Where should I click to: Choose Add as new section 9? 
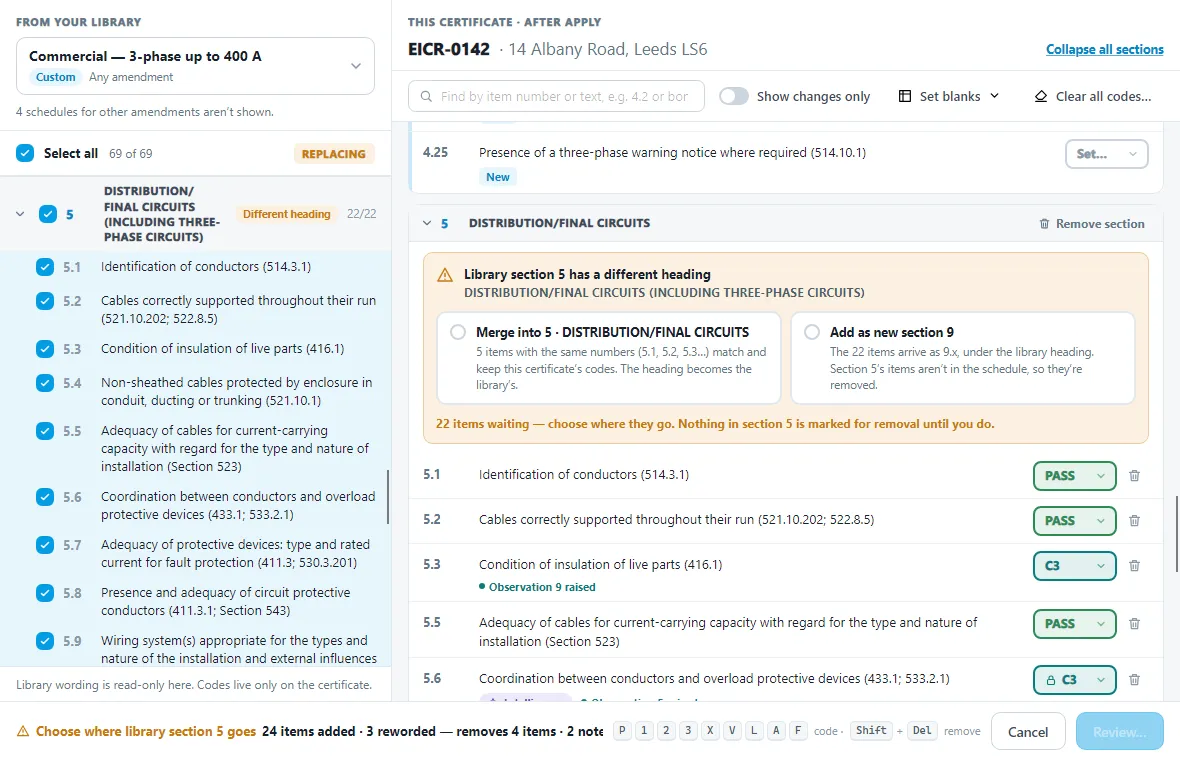pos(811,332)
